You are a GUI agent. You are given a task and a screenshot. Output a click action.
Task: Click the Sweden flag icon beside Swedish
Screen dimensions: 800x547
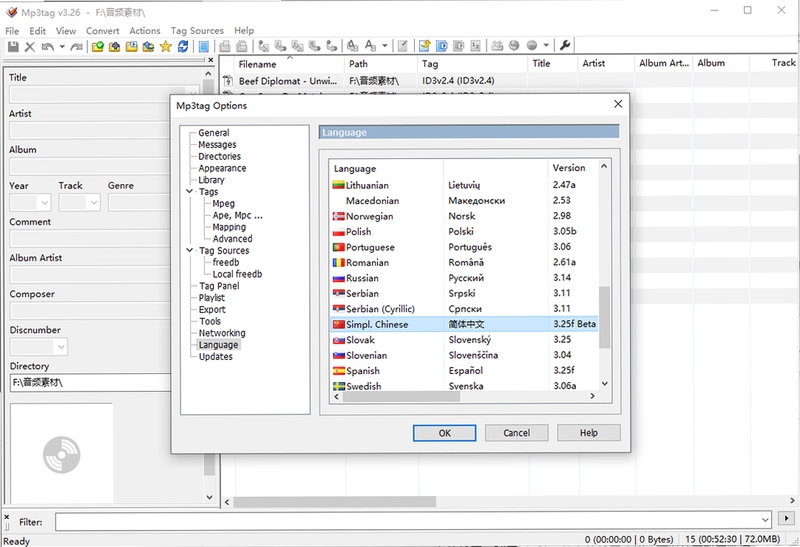tap(338, 386)
